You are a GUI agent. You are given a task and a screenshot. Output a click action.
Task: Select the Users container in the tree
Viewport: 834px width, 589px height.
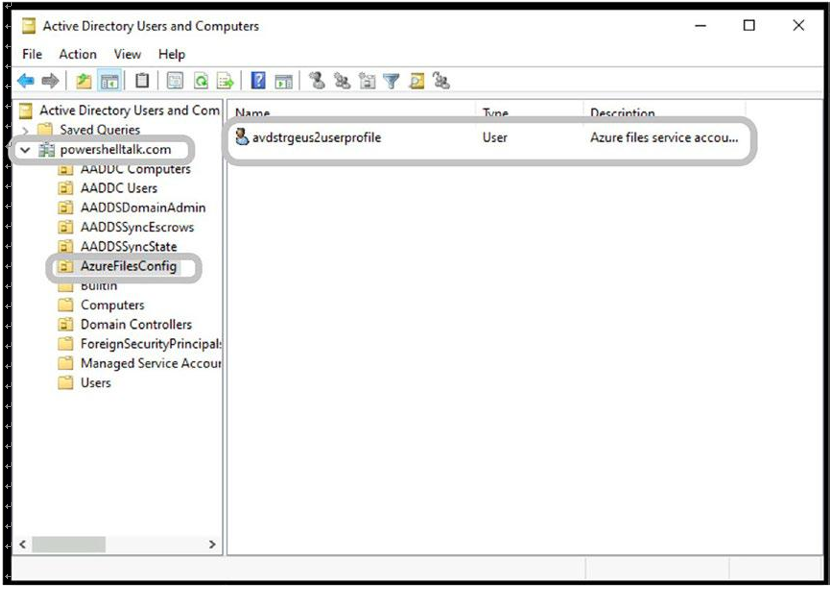click(96, 383)
